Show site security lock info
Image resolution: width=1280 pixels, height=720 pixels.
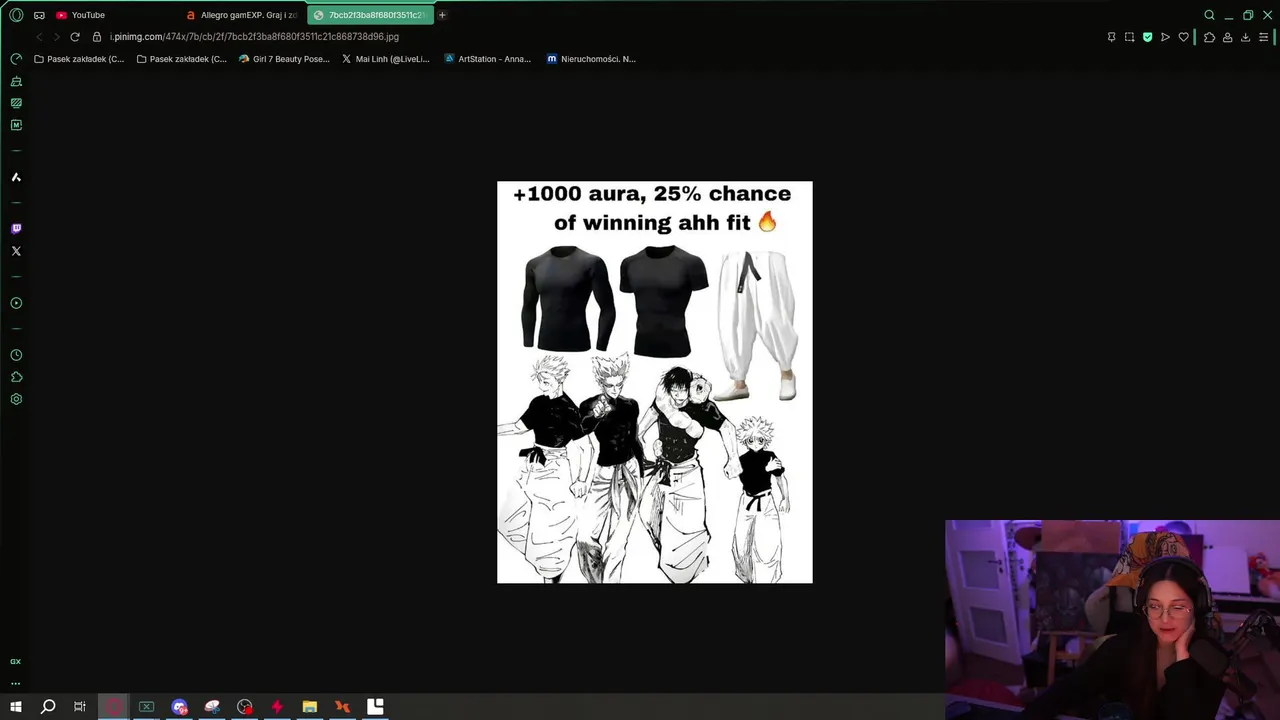point(97,37)
